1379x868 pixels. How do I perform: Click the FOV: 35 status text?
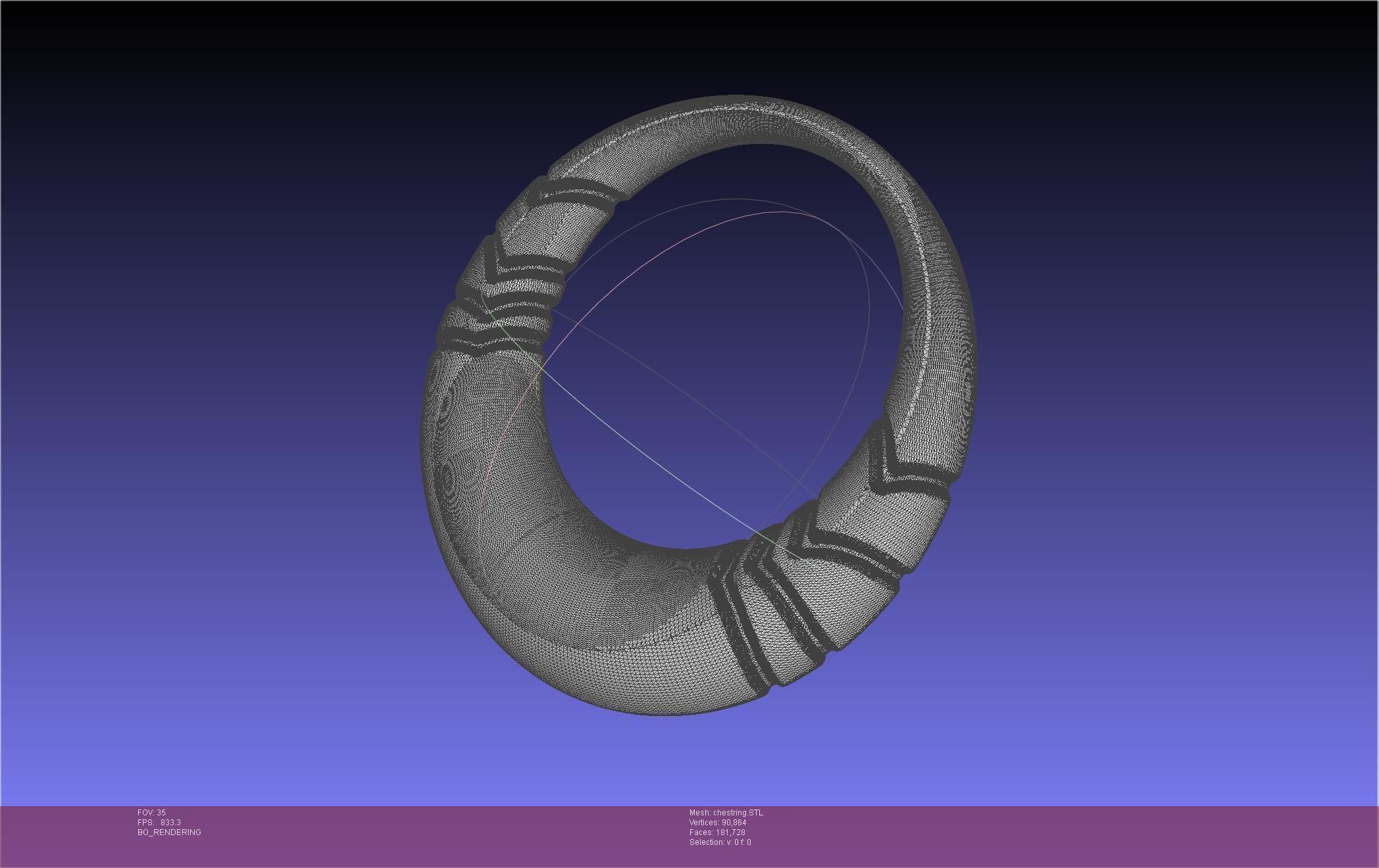click(x=151, y=813)
